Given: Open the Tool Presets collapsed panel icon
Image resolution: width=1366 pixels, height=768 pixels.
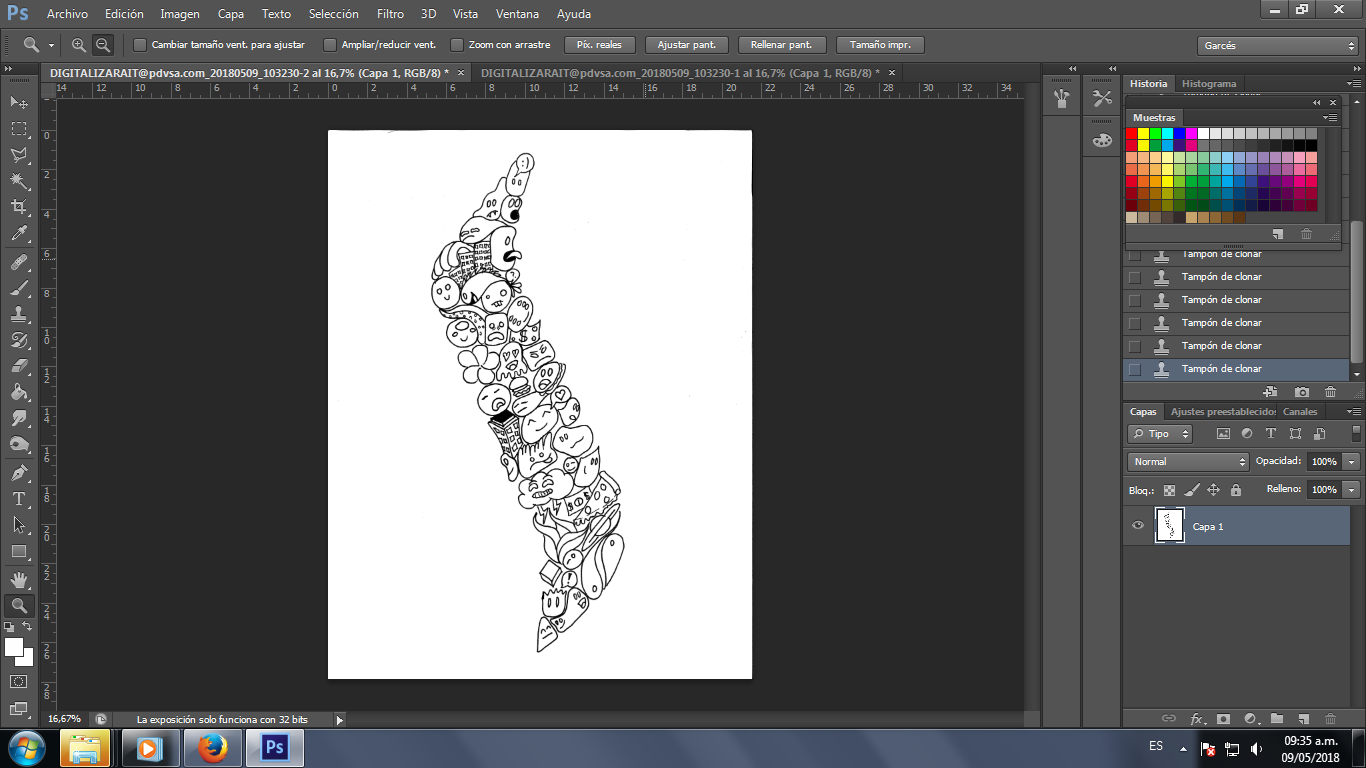Looking at the screenshot, I should pos(1102,98).
